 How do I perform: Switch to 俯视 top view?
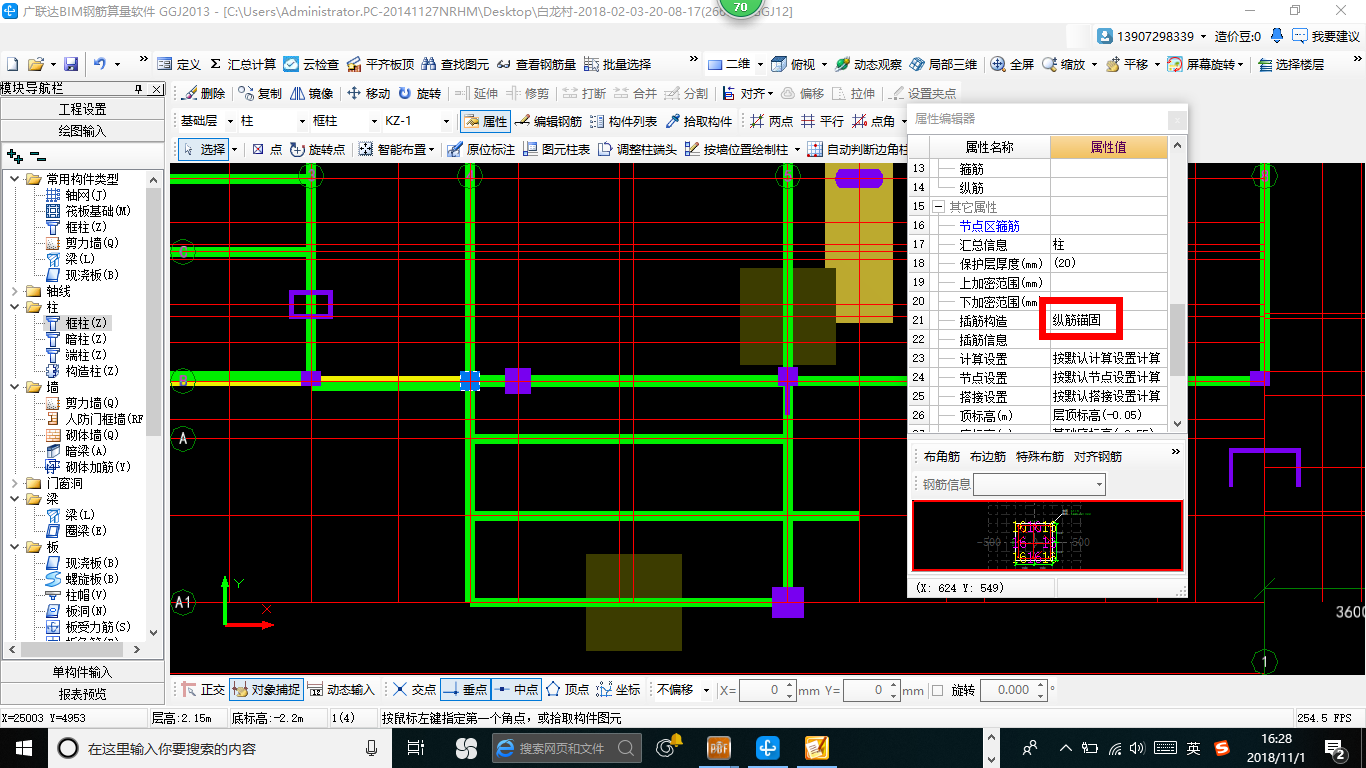794,64
